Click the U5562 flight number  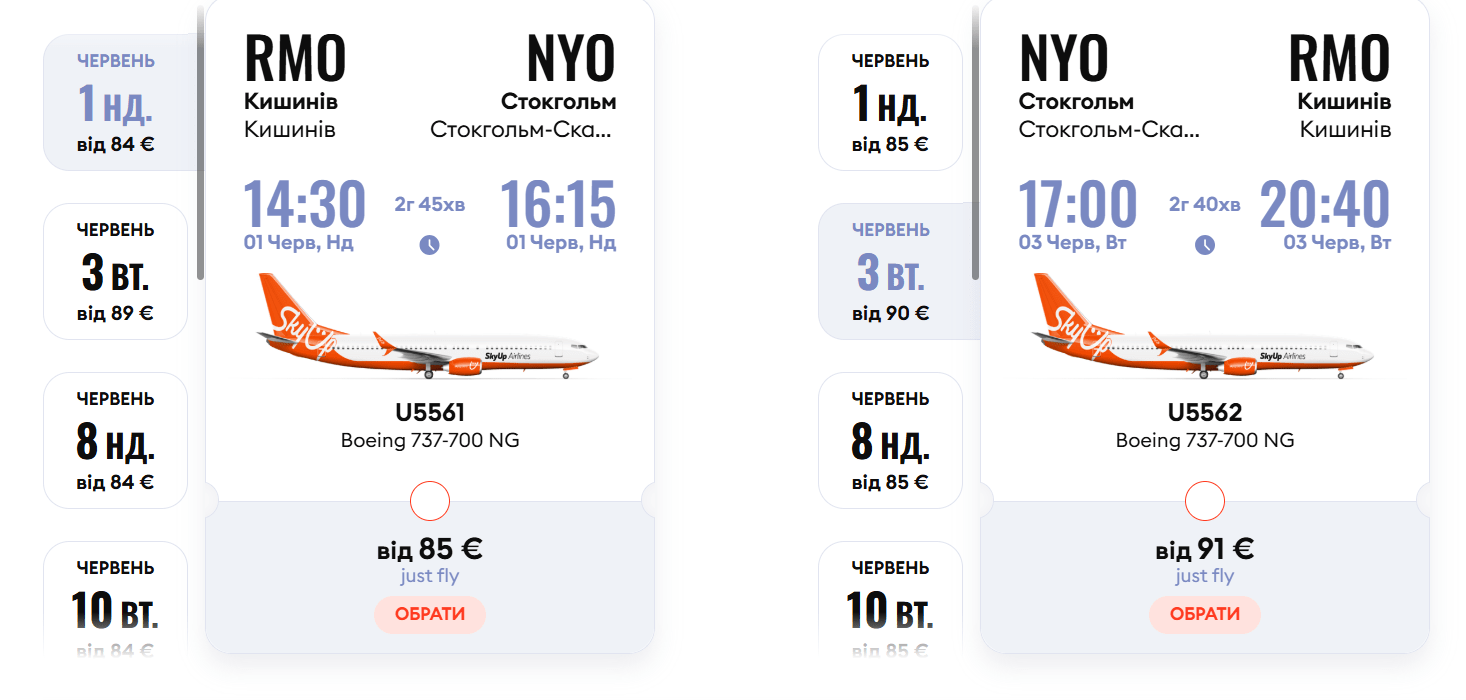pyautogui.click(x=1205, y=413)
